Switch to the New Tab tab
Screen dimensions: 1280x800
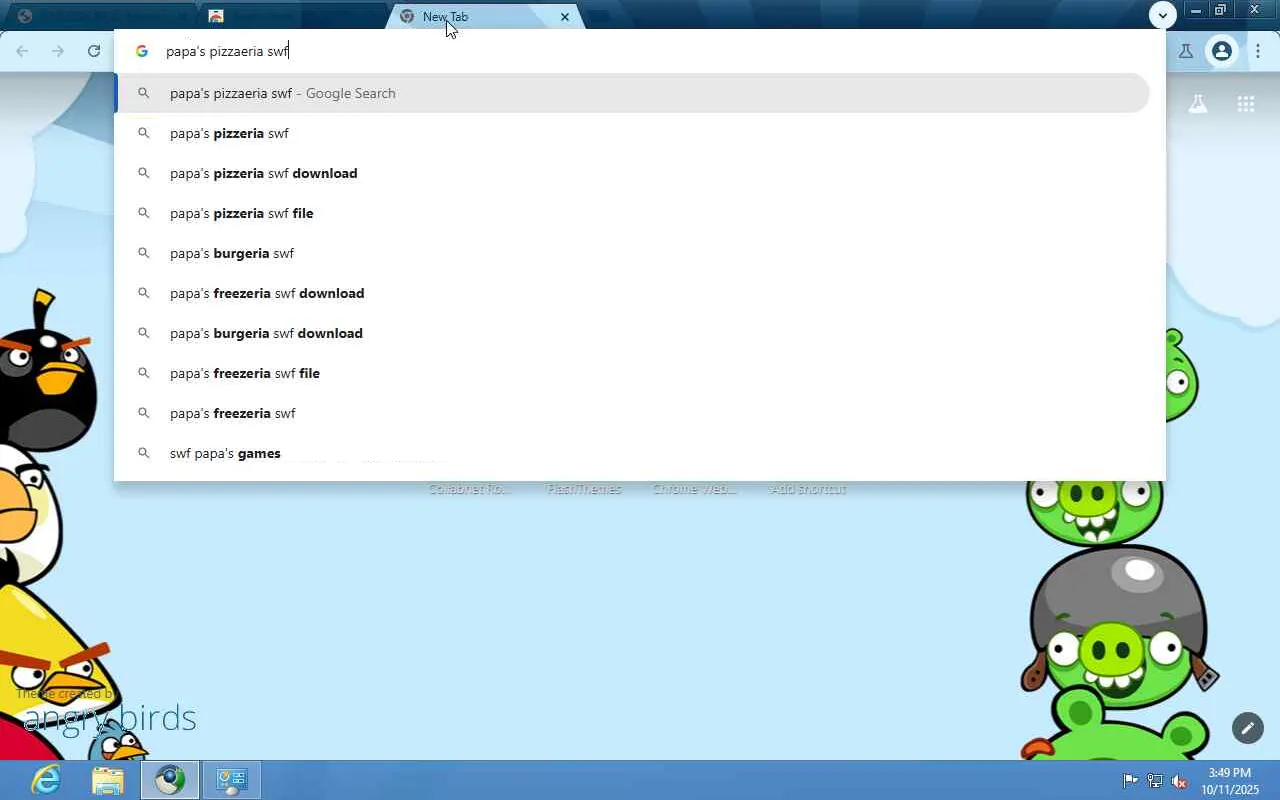point(484,16)
